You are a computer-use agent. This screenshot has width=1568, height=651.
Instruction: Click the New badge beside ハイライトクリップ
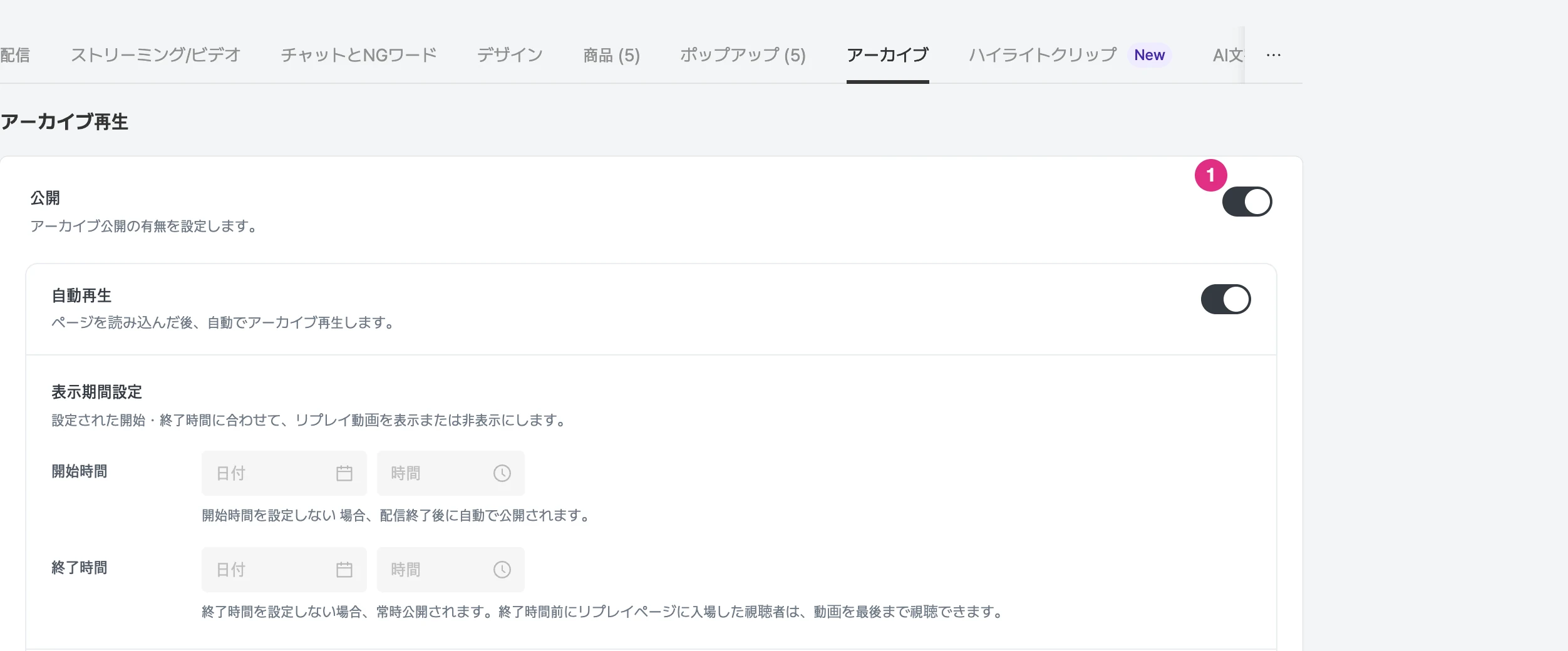click(1149, 55)
